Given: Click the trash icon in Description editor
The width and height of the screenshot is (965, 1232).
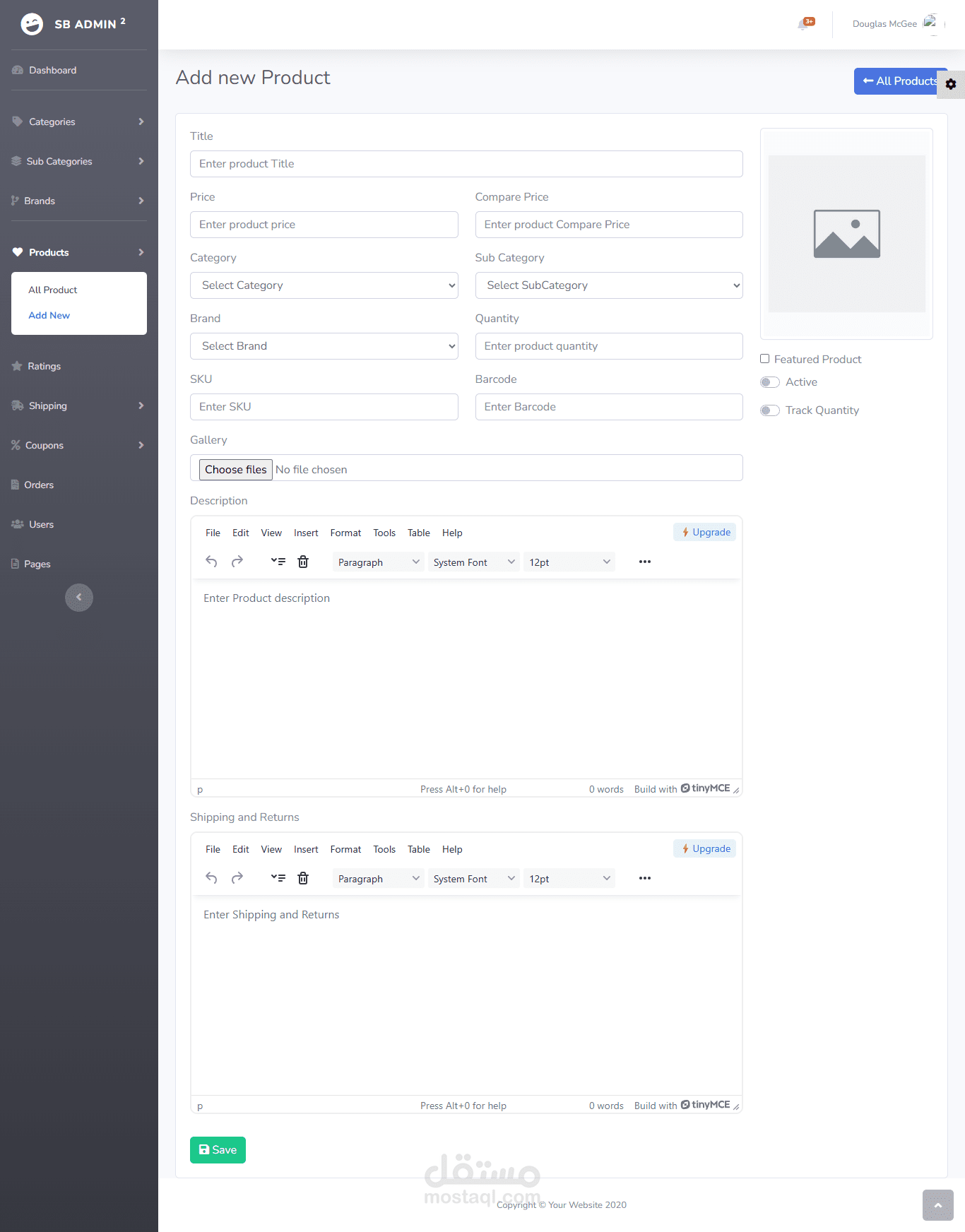Looking at the screenshot, I should click(303, 562).
